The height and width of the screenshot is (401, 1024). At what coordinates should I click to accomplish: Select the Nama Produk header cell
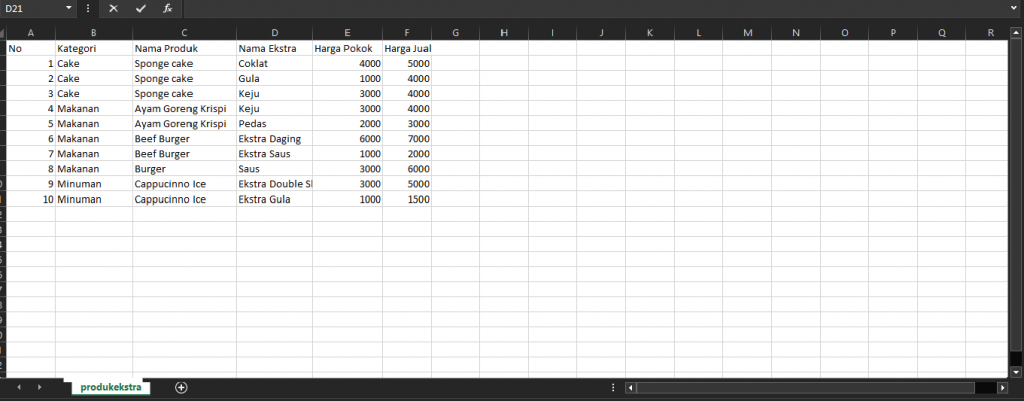tap(184, 47)
